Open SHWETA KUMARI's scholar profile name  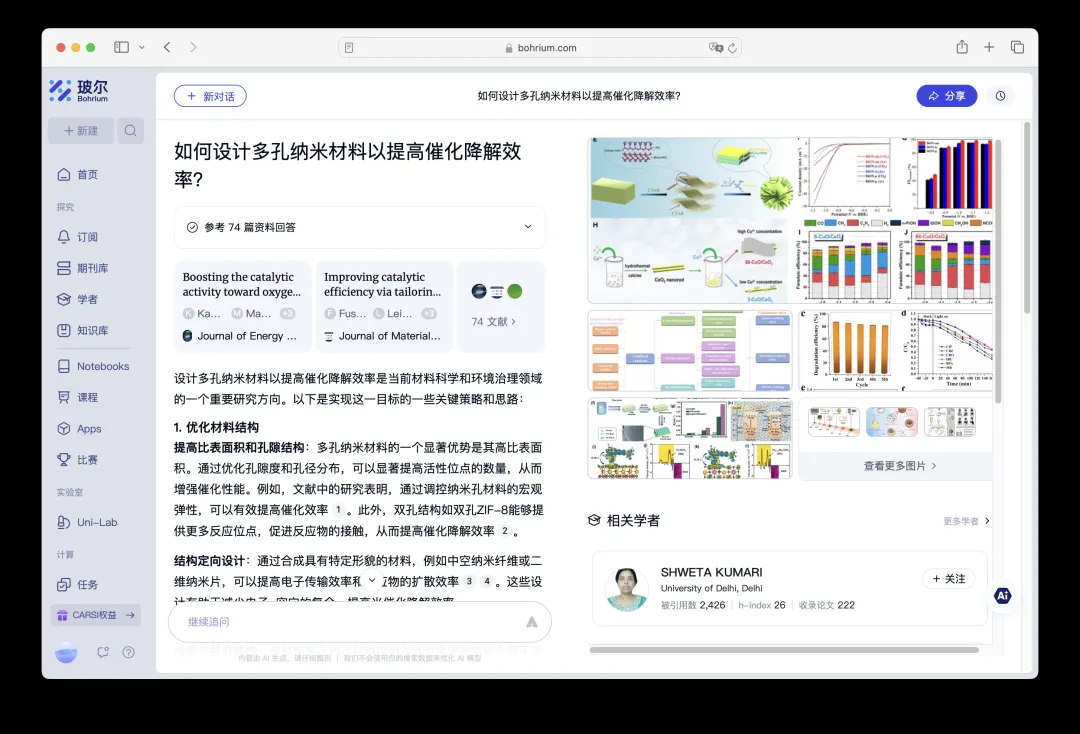click(712, 572)
